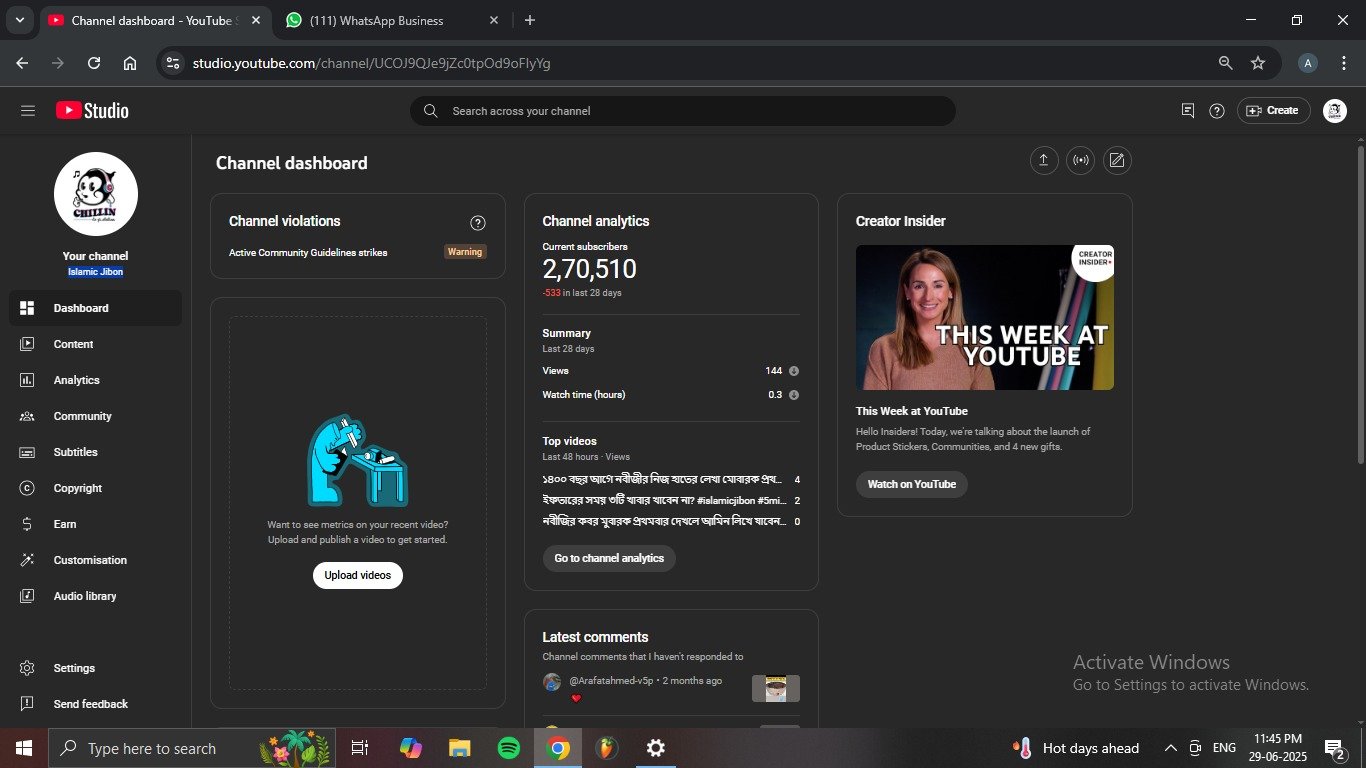The height and width of the screenshot is (768, 1366).
Task: Click the Create button
Action: pyautogui.click(x=1273, y=111)
